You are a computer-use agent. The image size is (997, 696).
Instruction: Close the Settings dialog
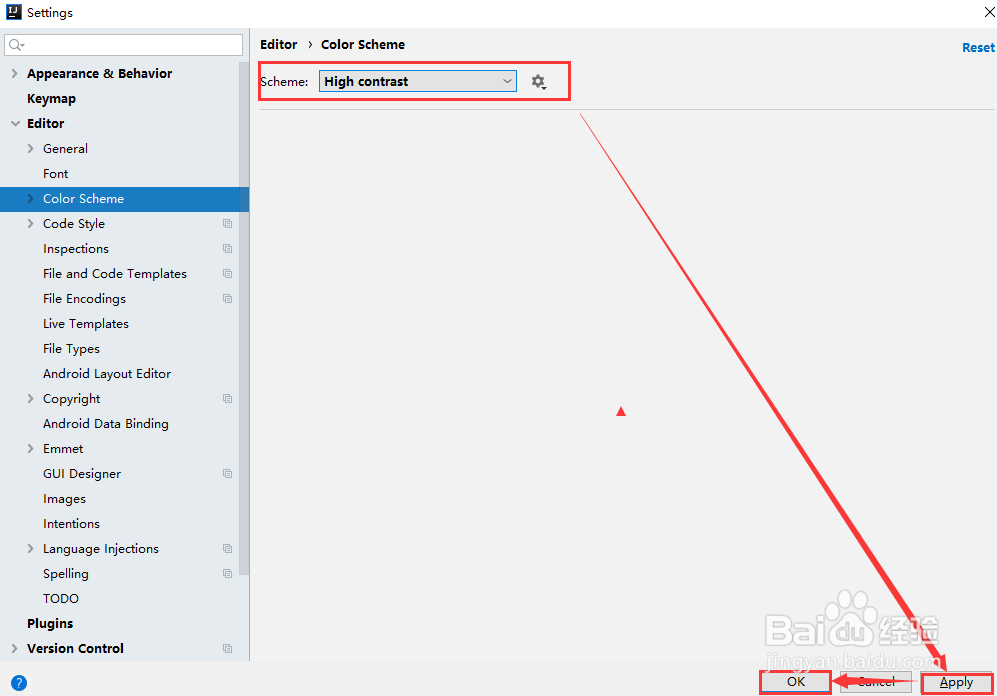989,12
